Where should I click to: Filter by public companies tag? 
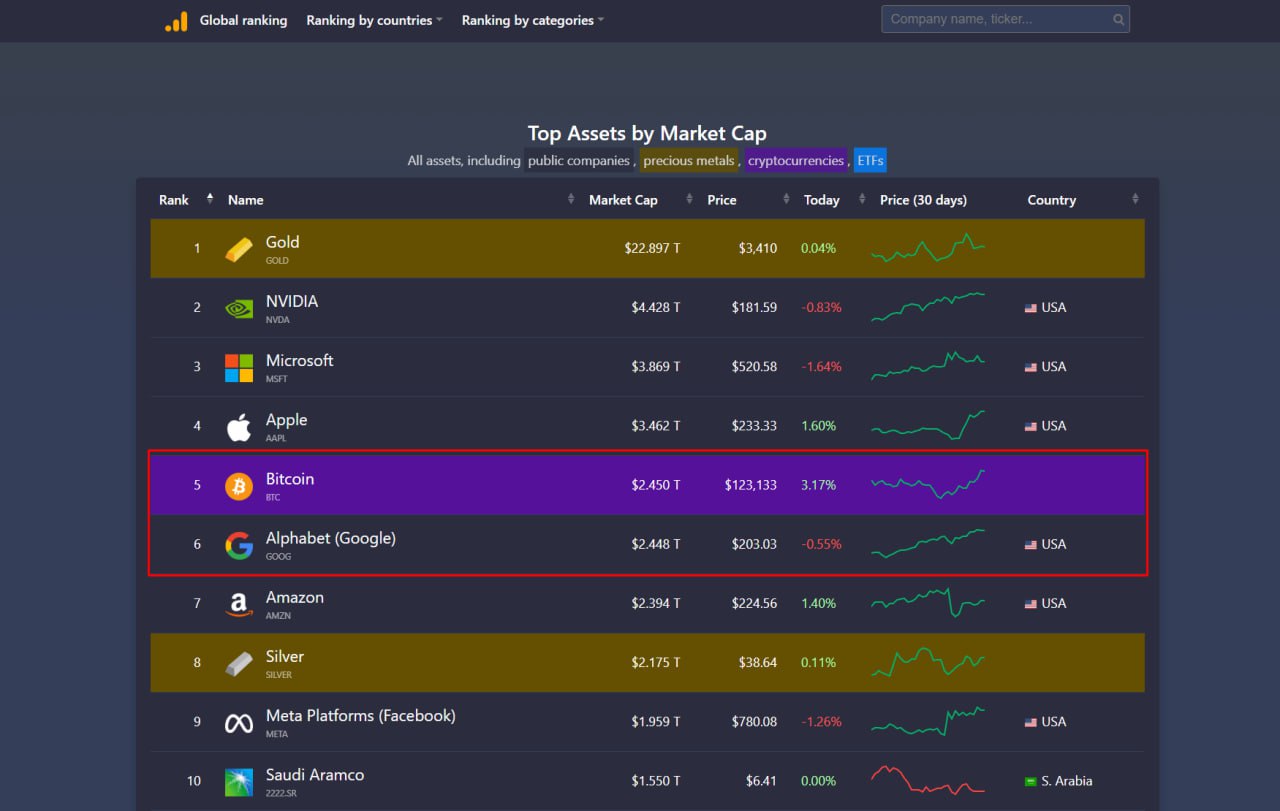579,160
